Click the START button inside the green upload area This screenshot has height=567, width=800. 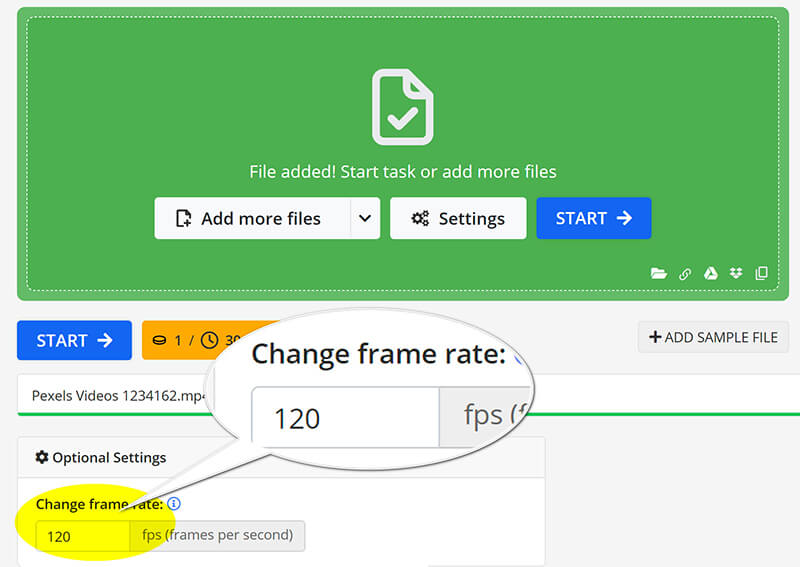(x=594, y=218)
